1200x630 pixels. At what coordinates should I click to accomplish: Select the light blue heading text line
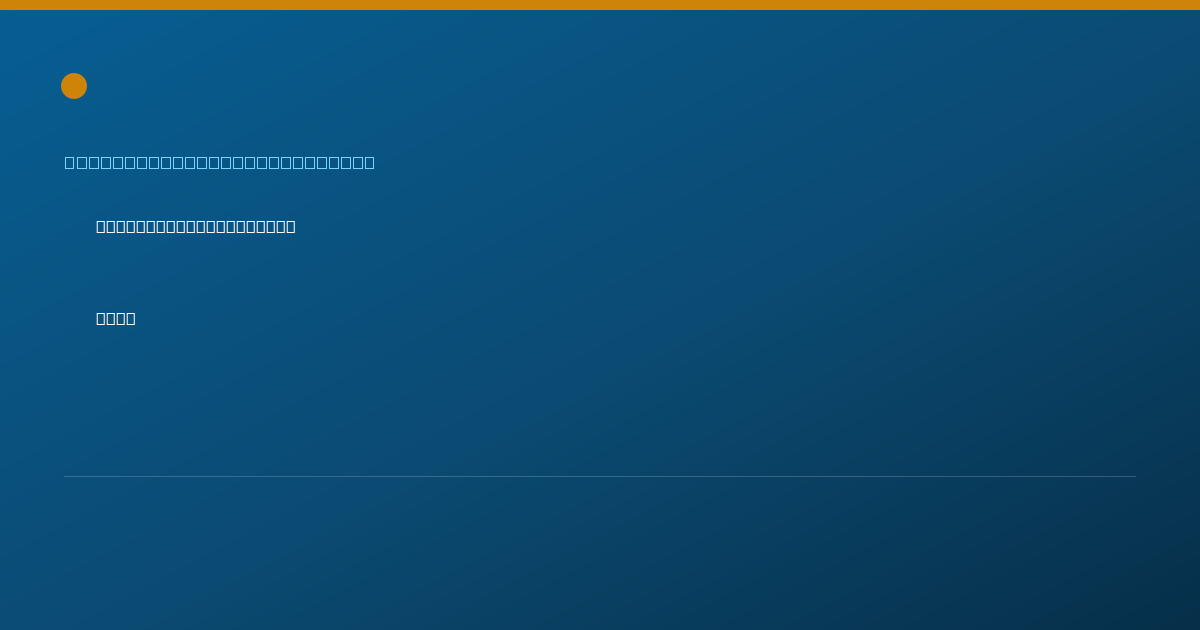tap(220, 162)
